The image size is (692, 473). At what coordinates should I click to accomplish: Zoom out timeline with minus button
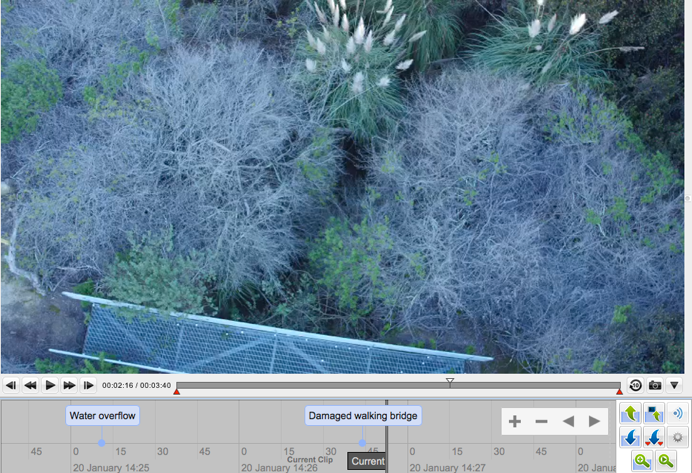(541, 421)
